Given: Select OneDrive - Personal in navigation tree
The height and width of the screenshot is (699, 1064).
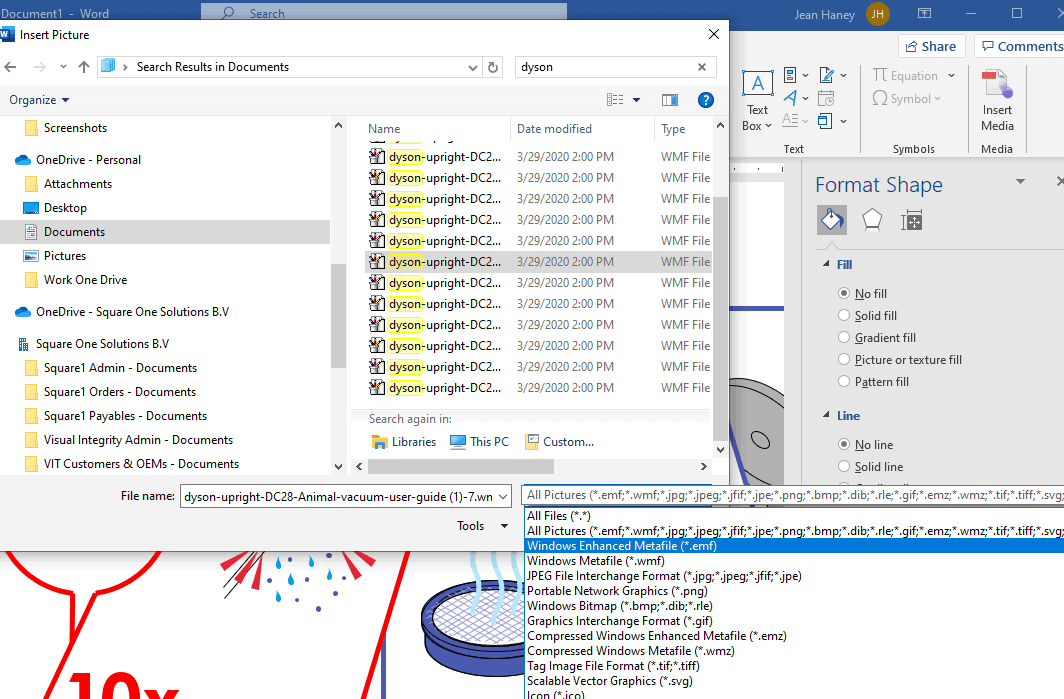Looking at the screenshot, I should tap(88, 159).
